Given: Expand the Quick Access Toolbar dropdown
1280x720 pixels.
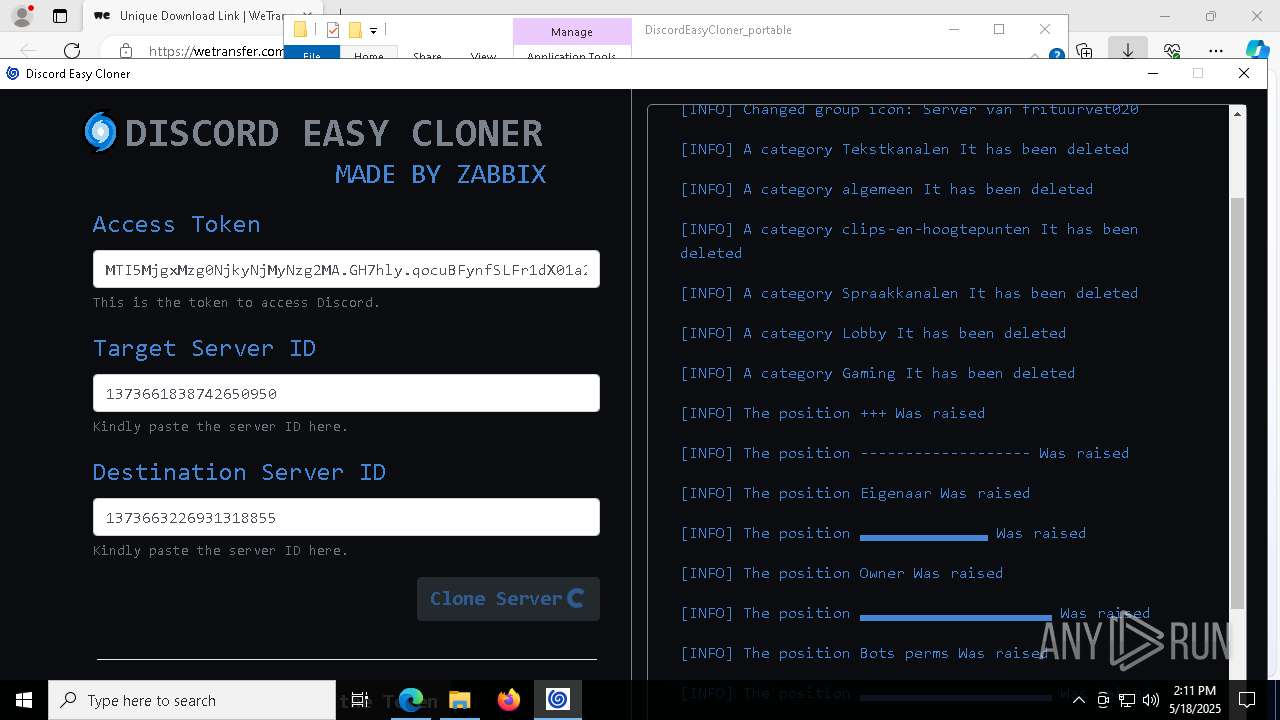Looking at the screenshot, I should (x=374, y=31).
